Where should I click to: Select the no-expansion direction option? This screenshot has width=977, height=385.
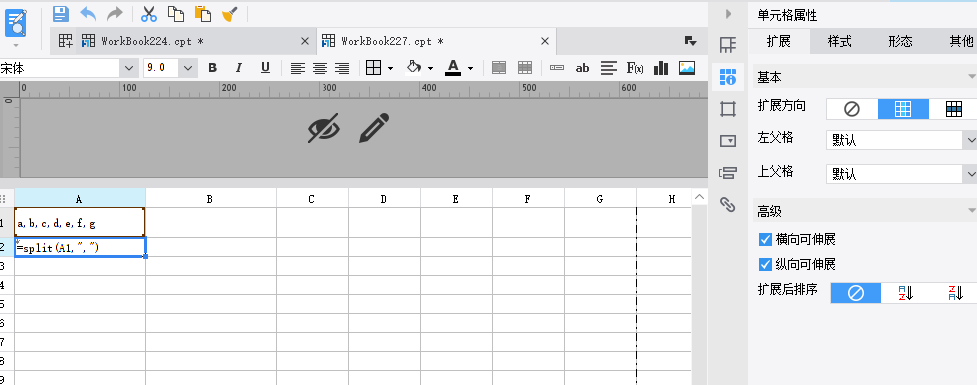click(852, 109)
